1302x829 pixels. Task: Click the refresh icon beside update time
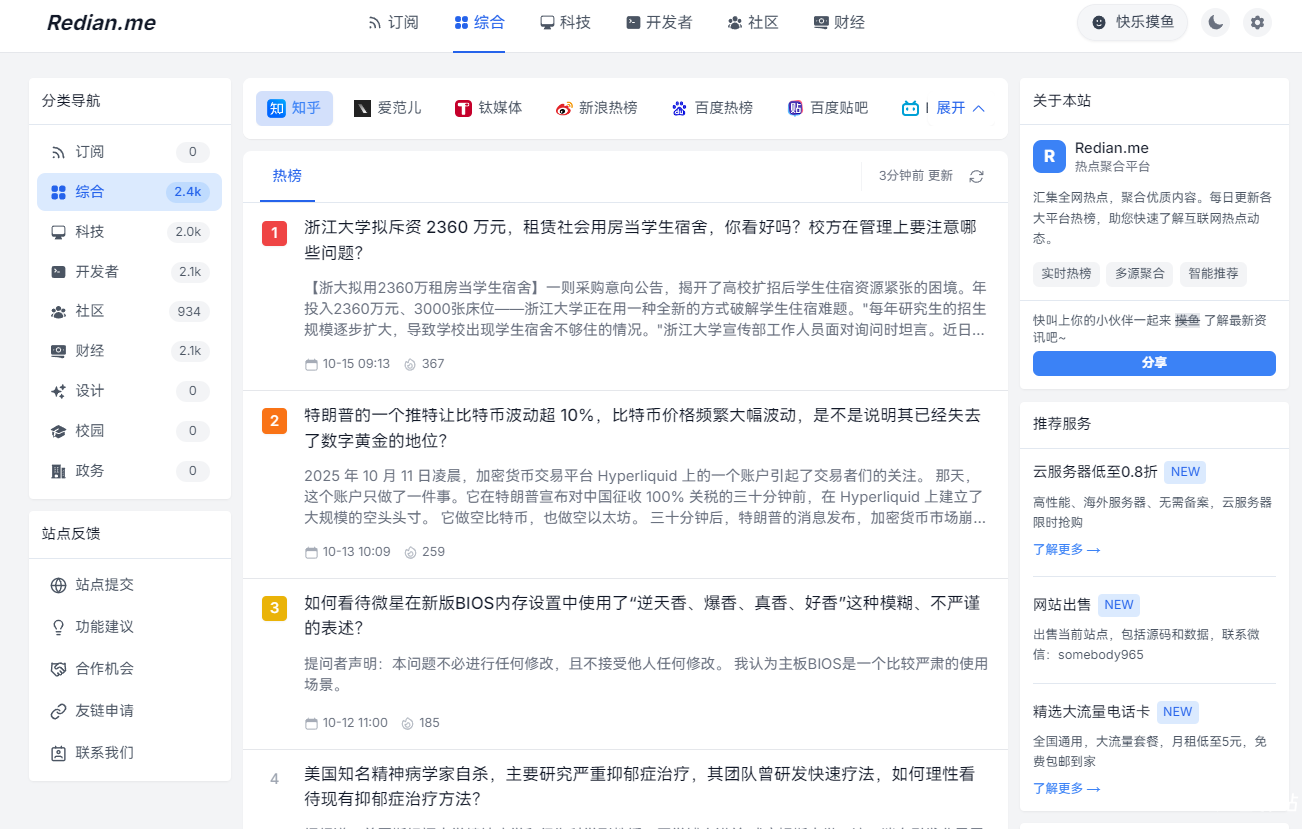click(976, 176)
